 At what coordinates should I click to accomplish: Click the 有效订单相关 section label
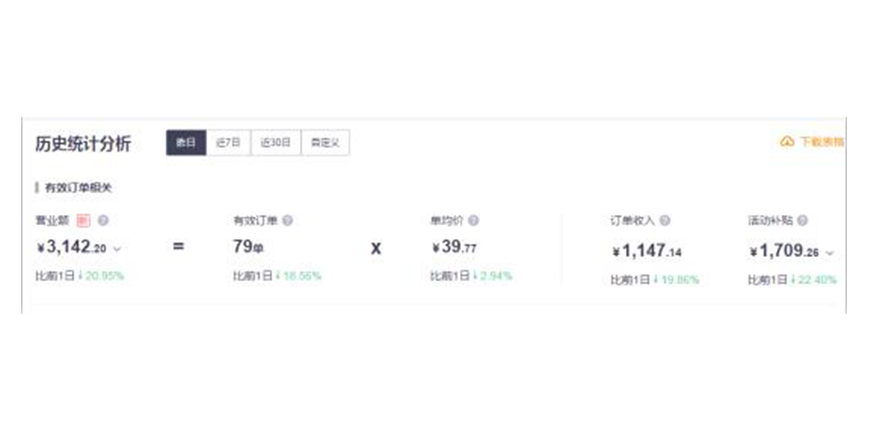(78, 188)
